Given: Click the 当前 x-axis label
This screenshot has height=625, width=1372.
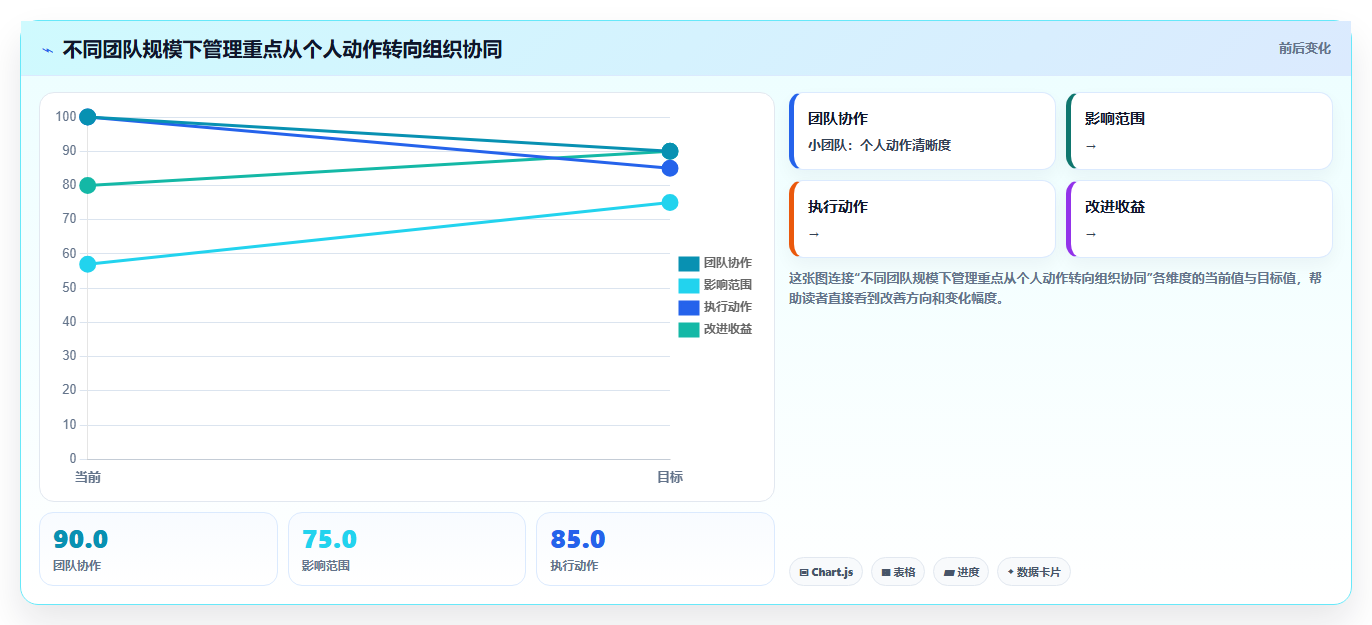Looking at the screenshot, I should [x=88, y=477].
